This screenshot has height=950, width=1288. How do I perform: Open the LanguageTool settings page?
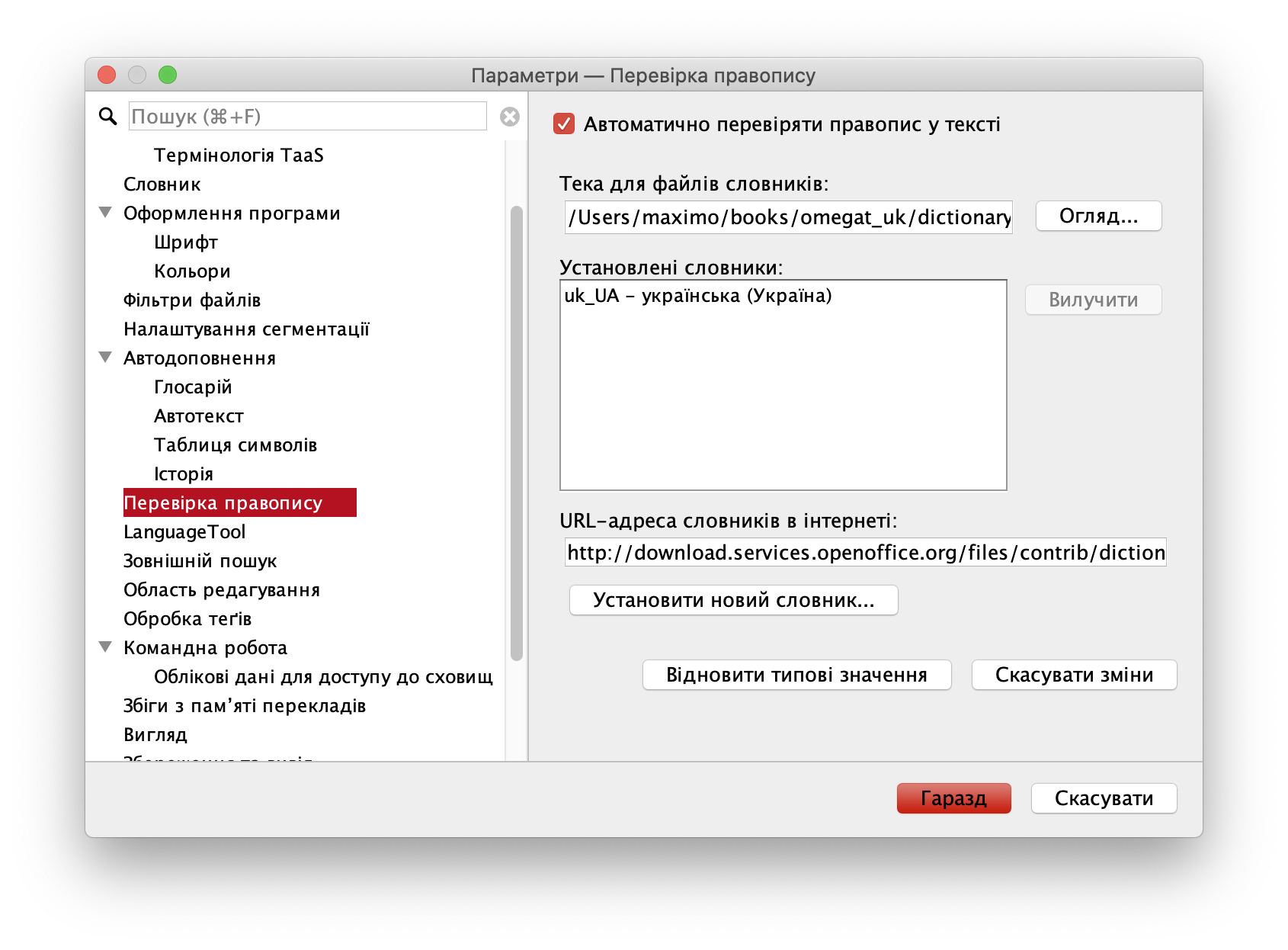[x=184, y=531]
